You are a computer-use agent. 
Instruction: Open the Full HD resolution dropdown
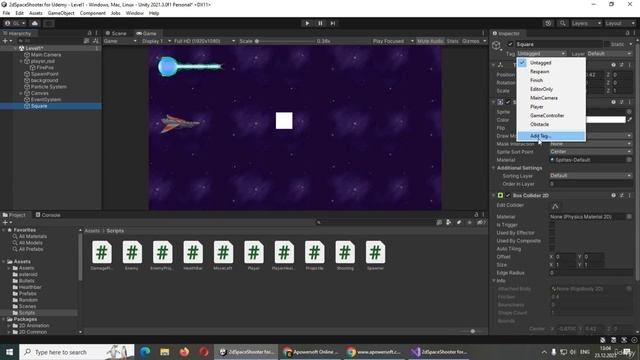(204, 41)
